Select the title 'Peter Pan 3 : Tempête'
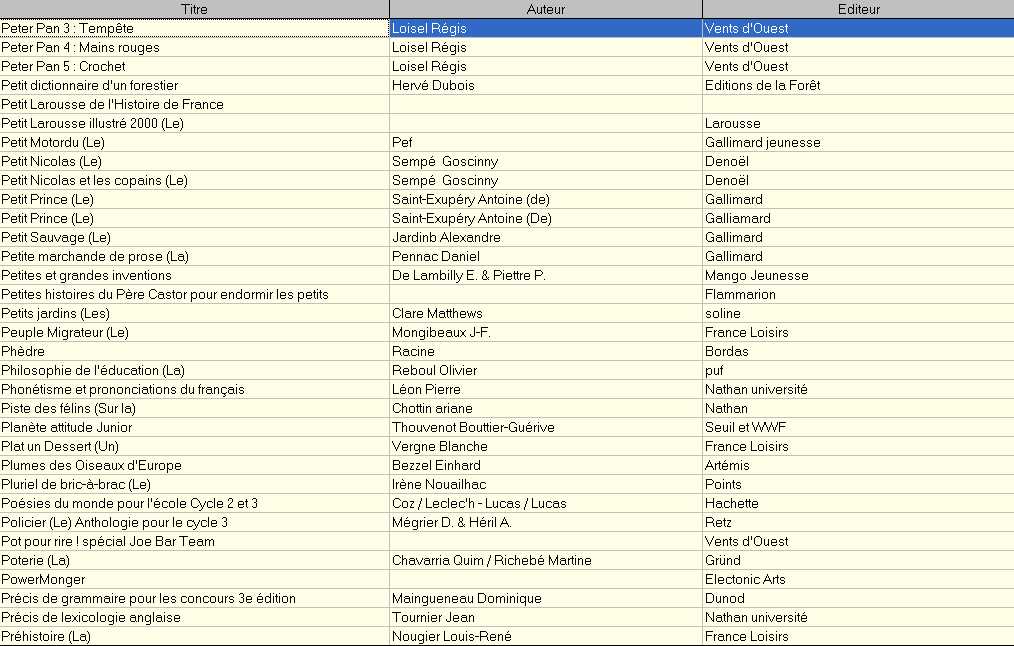Image resolution: width=1014 pixels, height=646 pixels. click(67, 28)
